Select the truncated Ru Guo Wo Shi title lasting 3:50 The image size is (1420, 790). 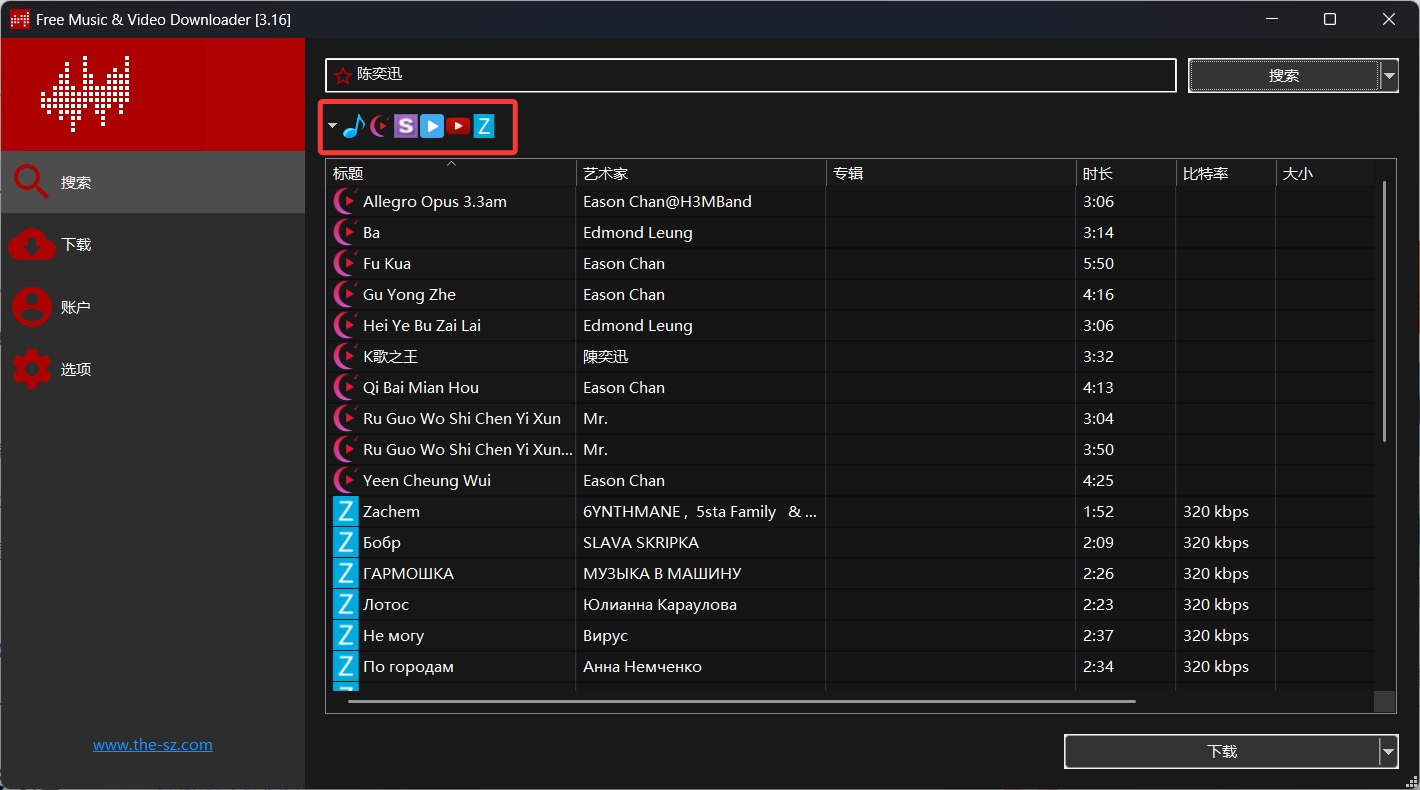(468, 450)
